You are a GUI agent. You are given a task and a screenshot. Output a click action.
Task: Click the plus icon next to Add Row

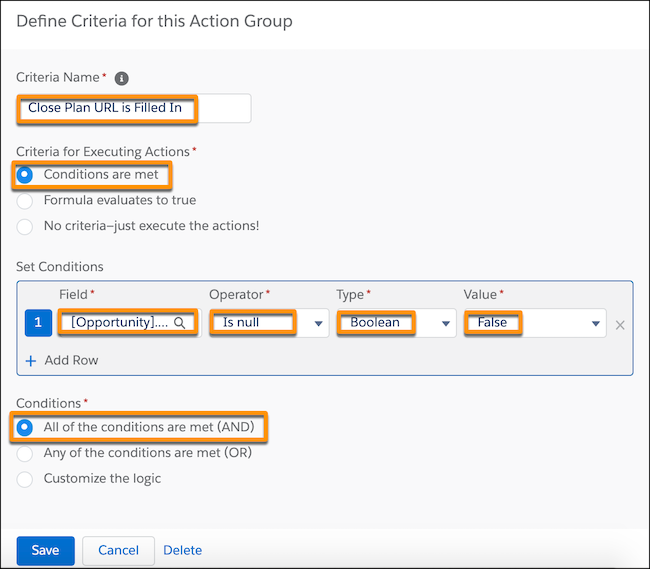[x=31, y=361]
